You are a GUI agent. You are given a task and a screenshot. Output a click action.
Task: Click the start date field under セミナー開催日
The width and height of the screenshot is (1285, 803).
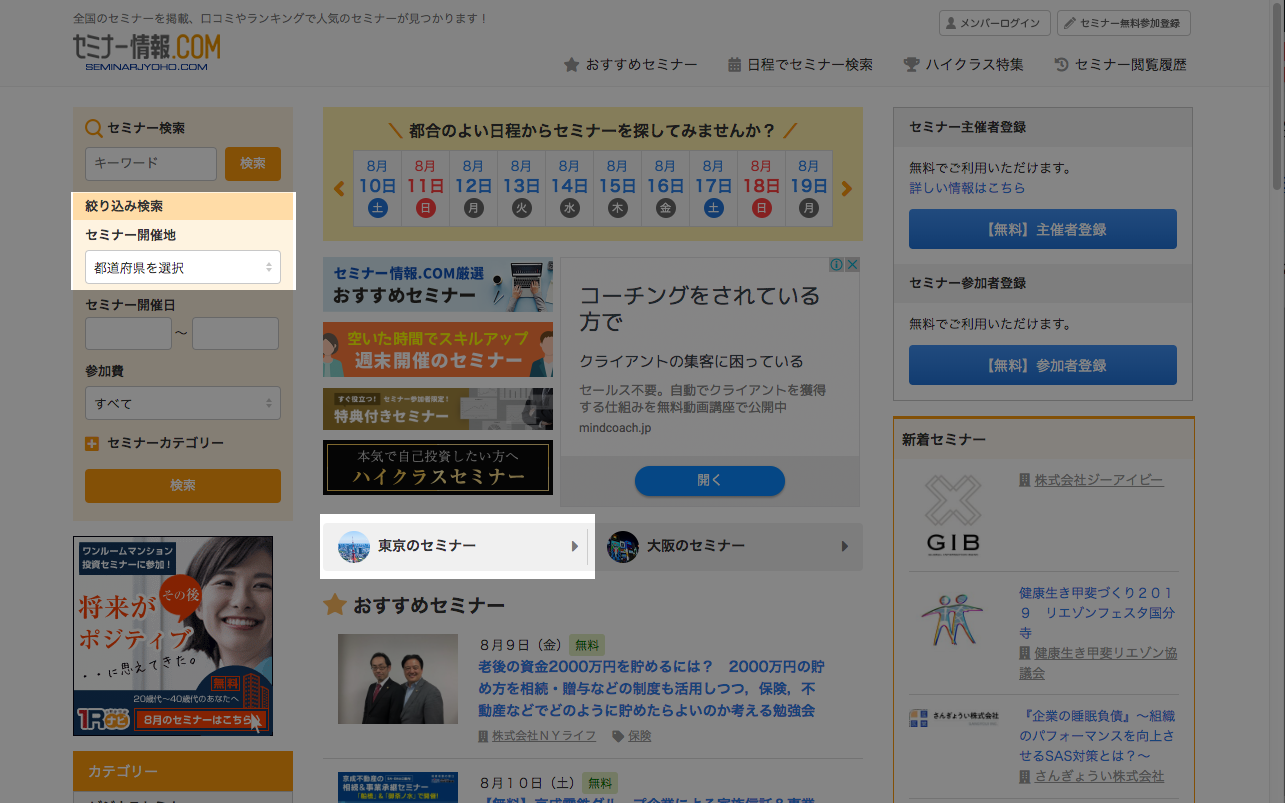coord(128,333)
